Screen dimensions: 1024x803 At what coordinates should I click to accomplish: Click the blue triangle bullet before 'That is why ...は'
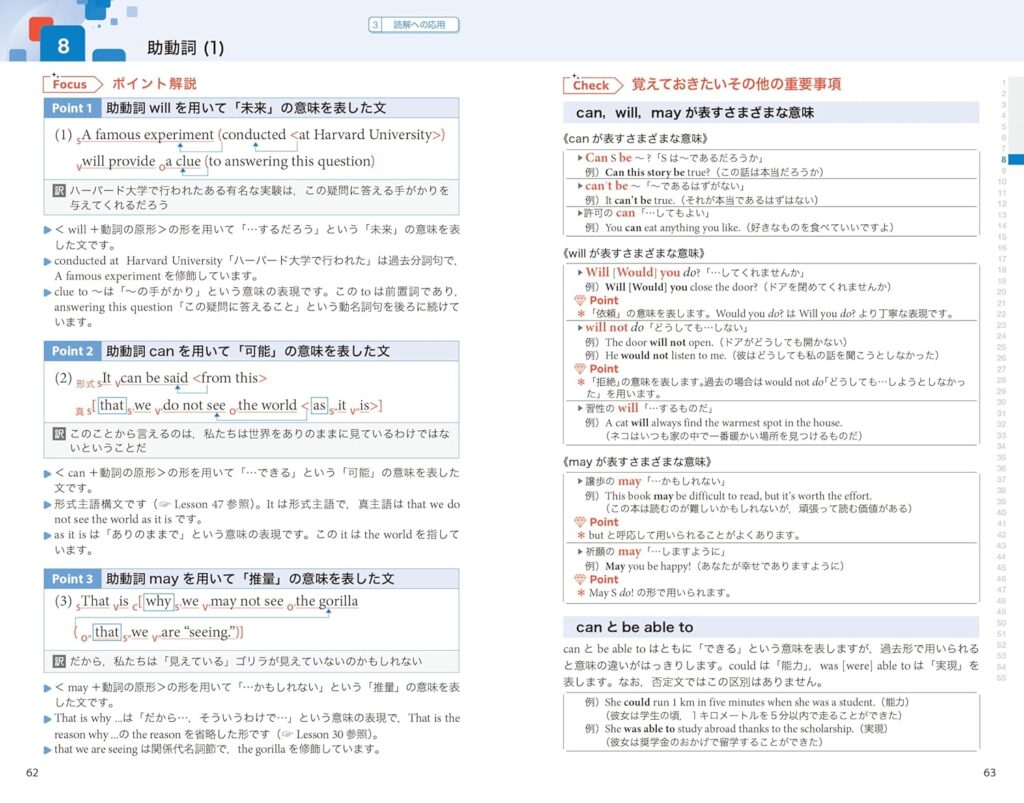coord(48,719)
